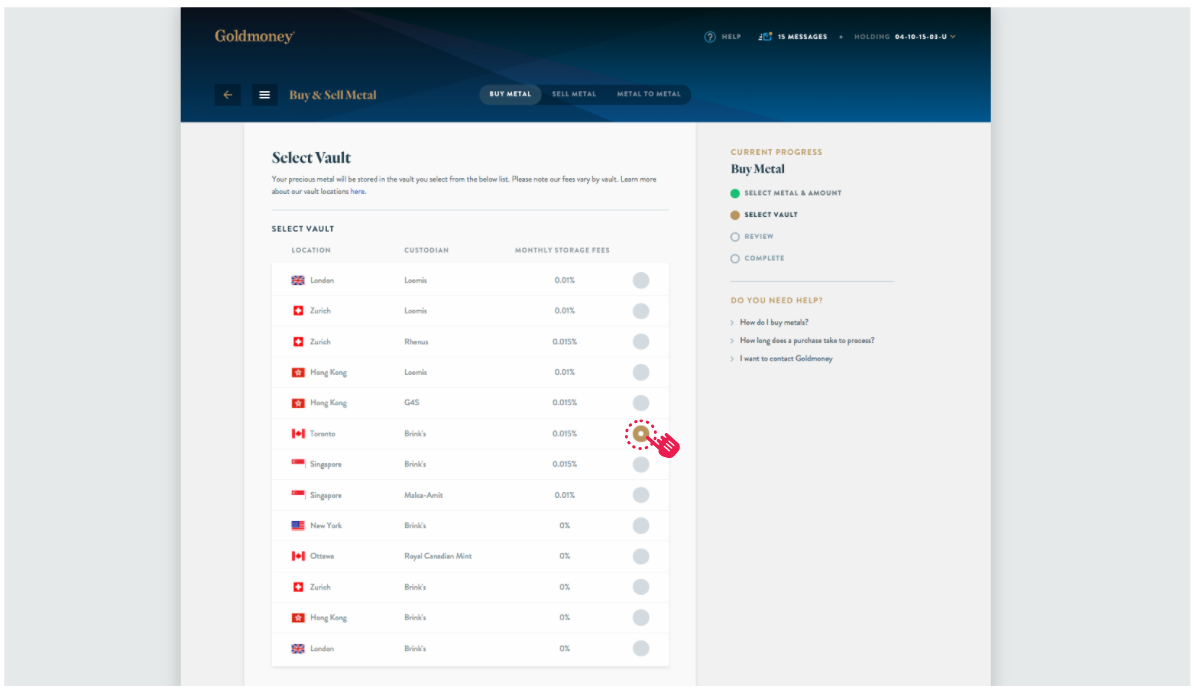Open the 'here' vault locations link
This screenshot has width=1197, height=693.
click(x=357, y=192)
